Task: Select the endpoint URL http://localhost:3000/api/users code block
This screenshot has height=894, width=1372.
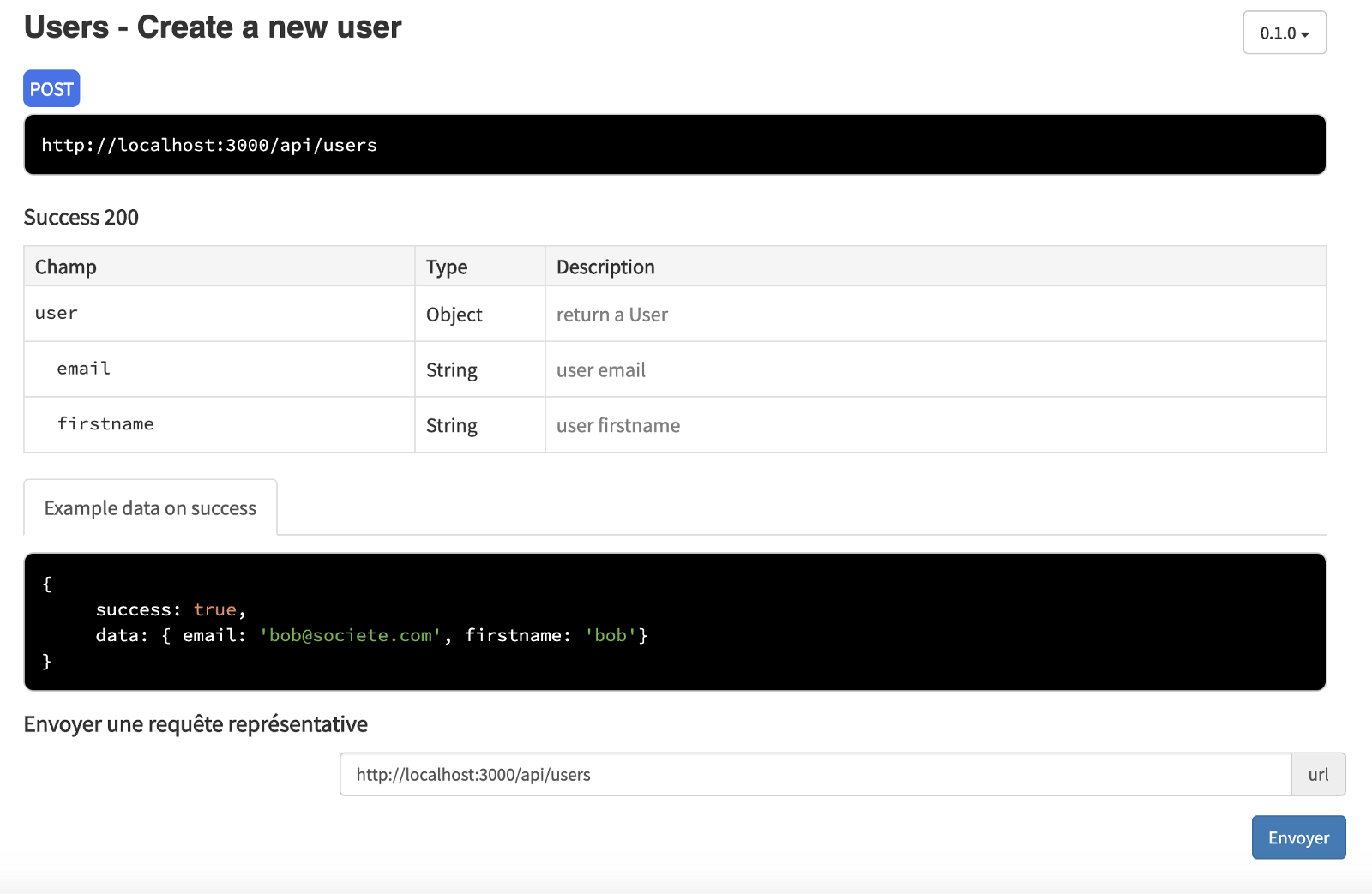Action: (x=675, y=145)
